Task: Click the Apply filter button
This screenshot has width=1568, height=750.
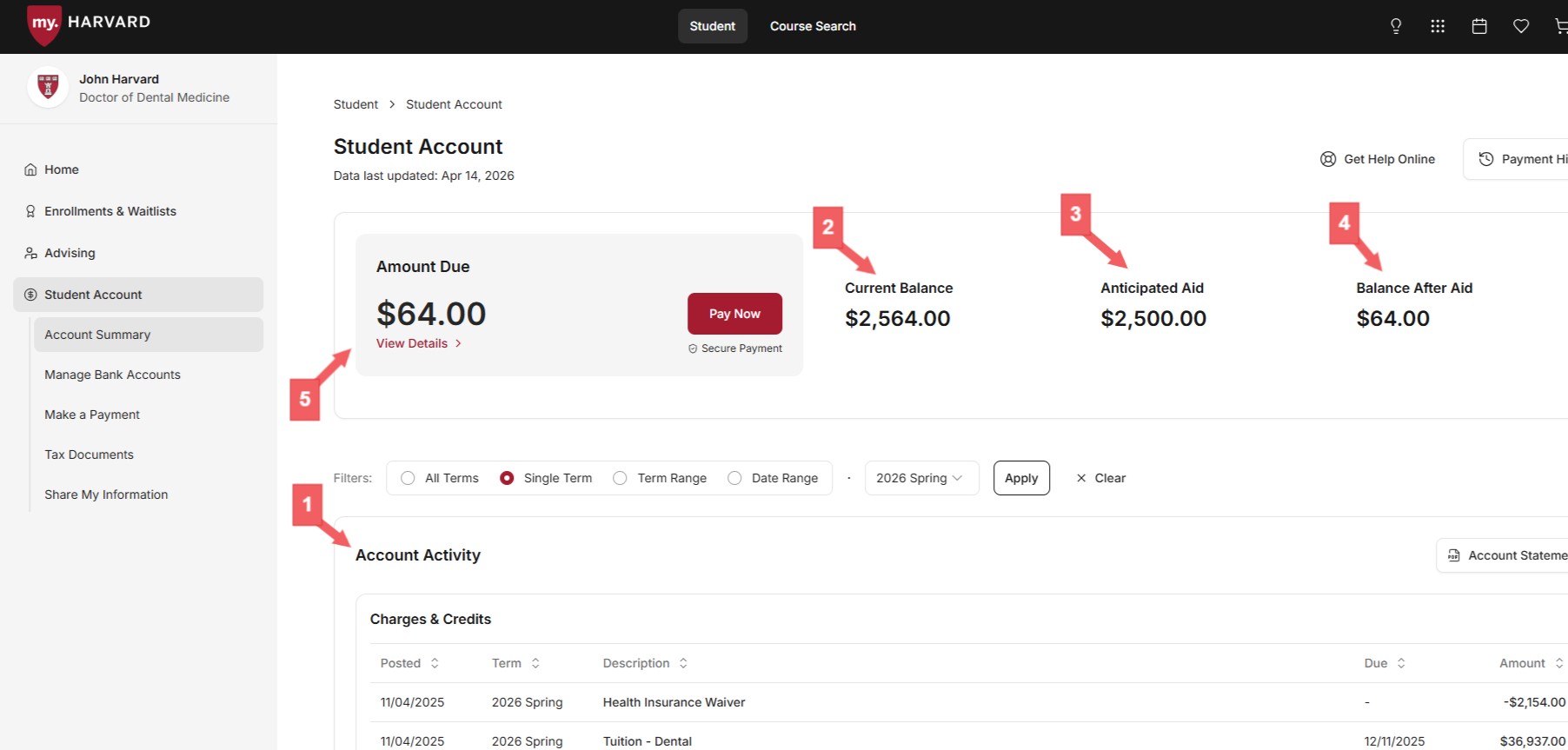Action: [1021, 478]
